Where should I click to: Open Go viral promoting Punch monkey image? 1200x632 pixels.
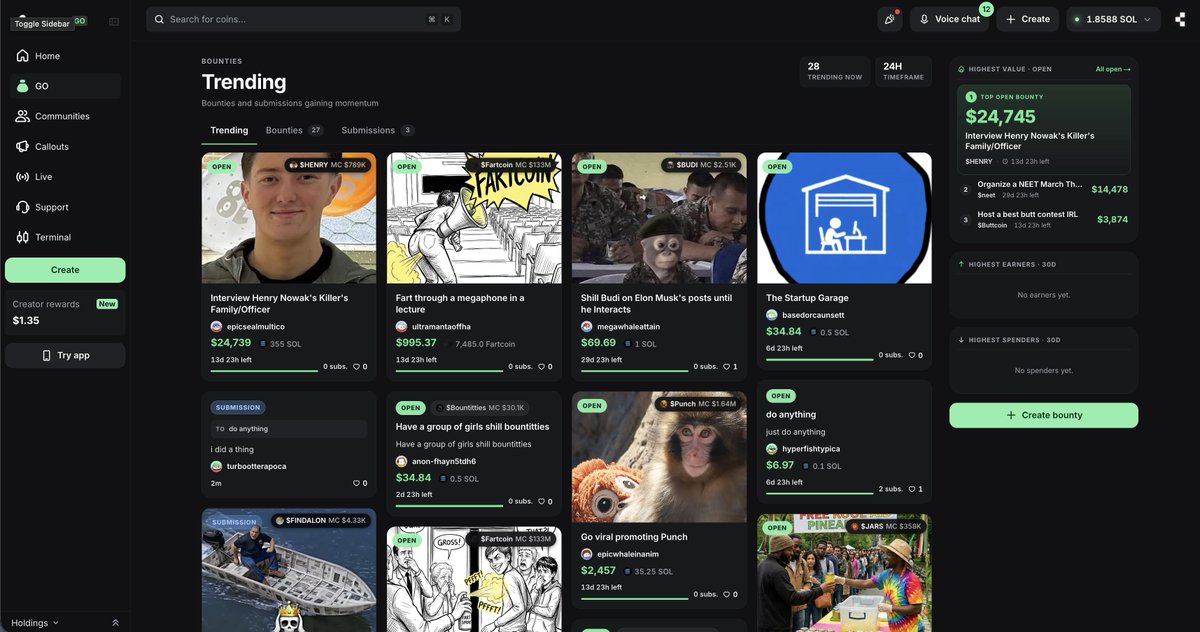point(659,457)
